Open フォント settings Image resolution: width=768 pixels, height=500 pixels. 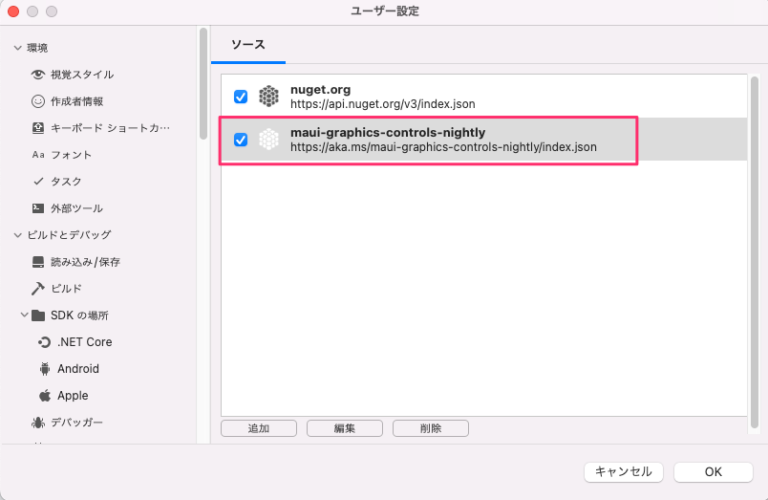click(x=72, y=155)
